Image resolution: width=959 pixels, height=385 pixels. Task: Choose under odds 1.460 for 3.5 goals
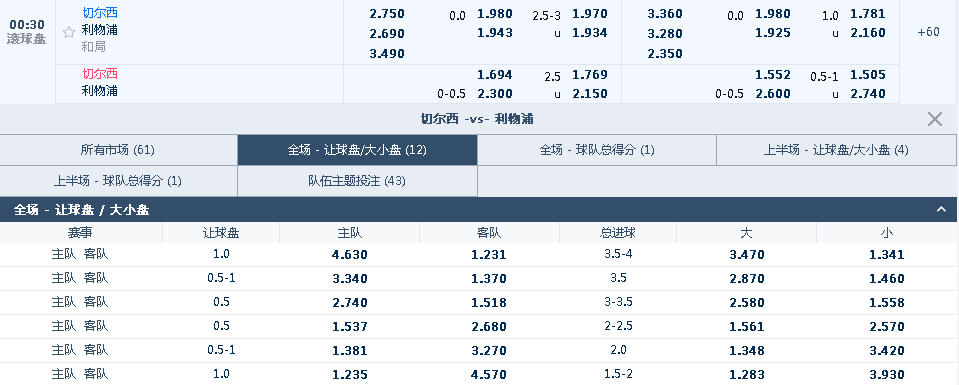click(x=886, y=278)
